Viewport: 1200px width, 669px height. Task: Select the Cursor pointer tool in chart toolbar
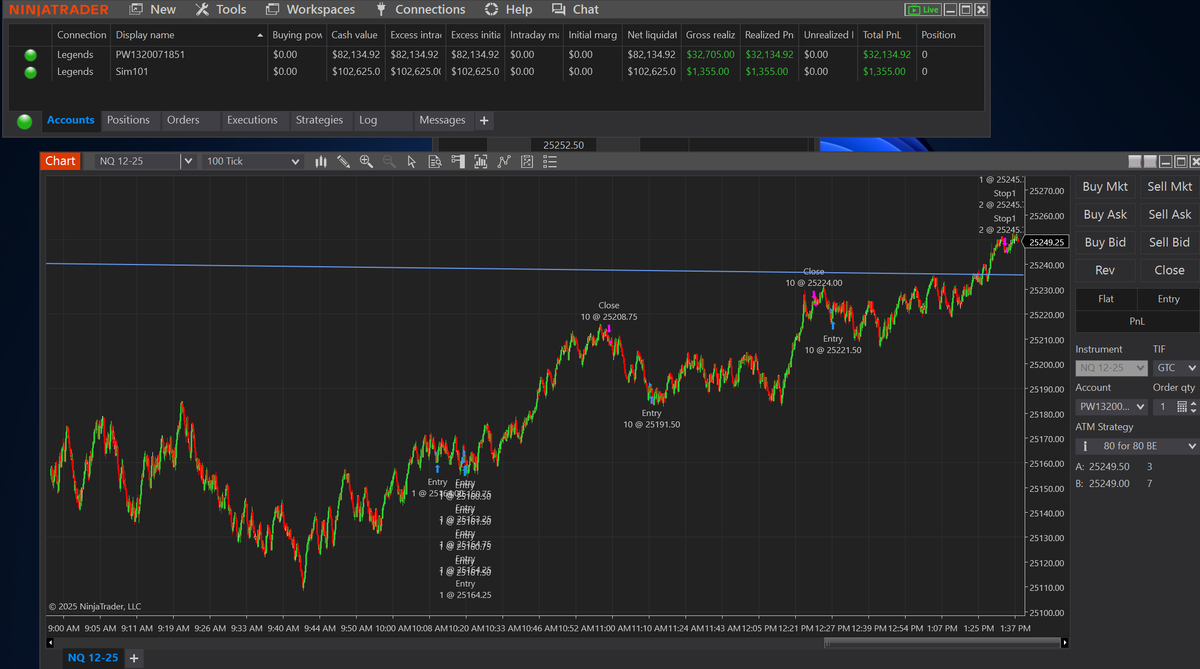click(411, 161)
